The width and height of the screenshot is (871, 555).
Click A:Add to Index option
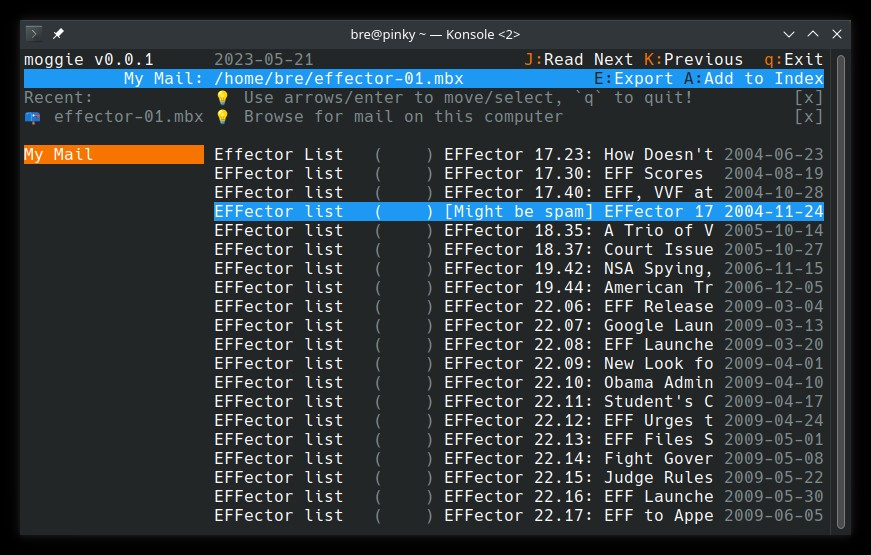[x=753, y=78]
